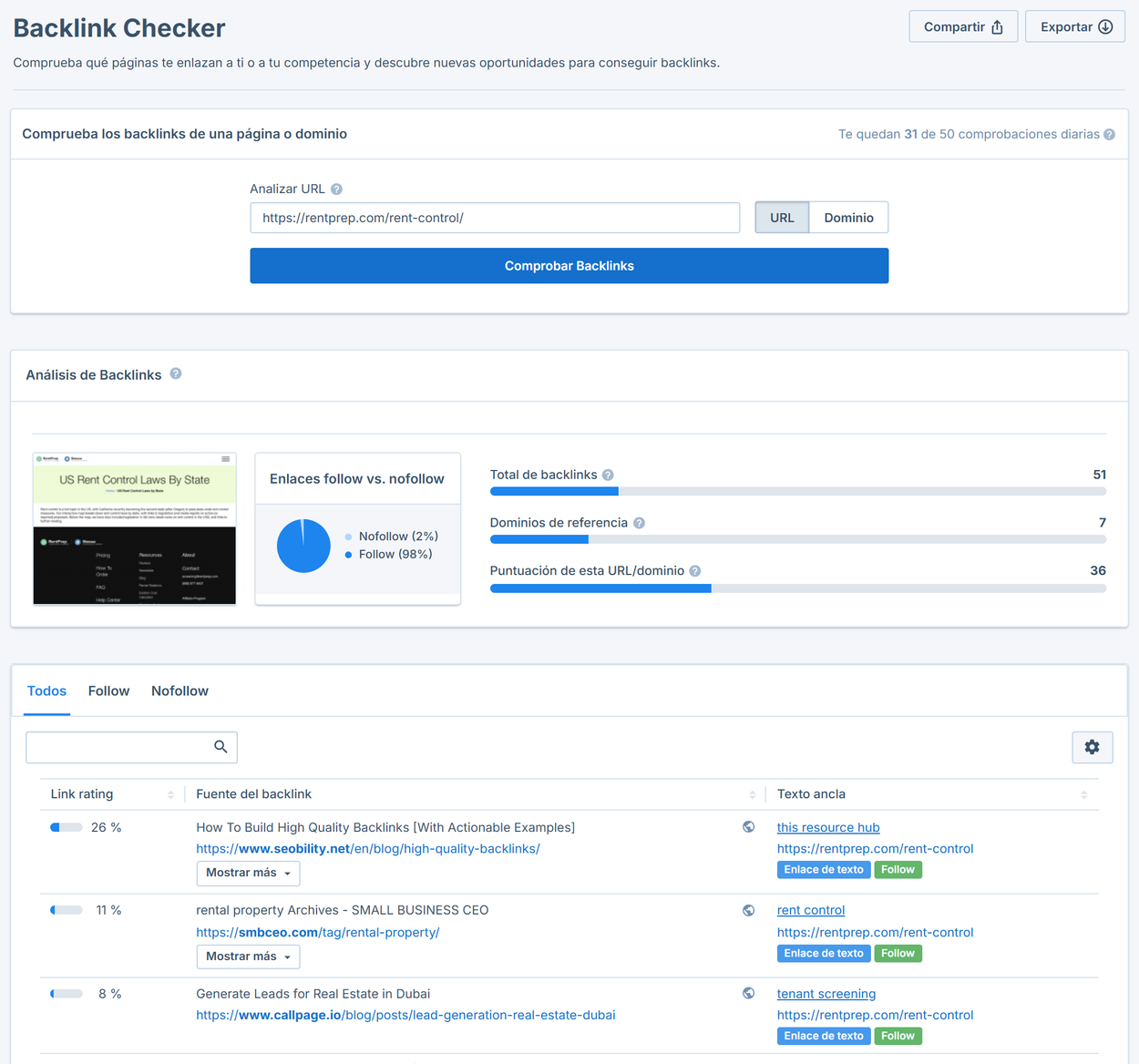Screen dimensions: 1139x1064
Task: Open help icon next to Análisis de Backlinks
Action: (x=176, y=373)
